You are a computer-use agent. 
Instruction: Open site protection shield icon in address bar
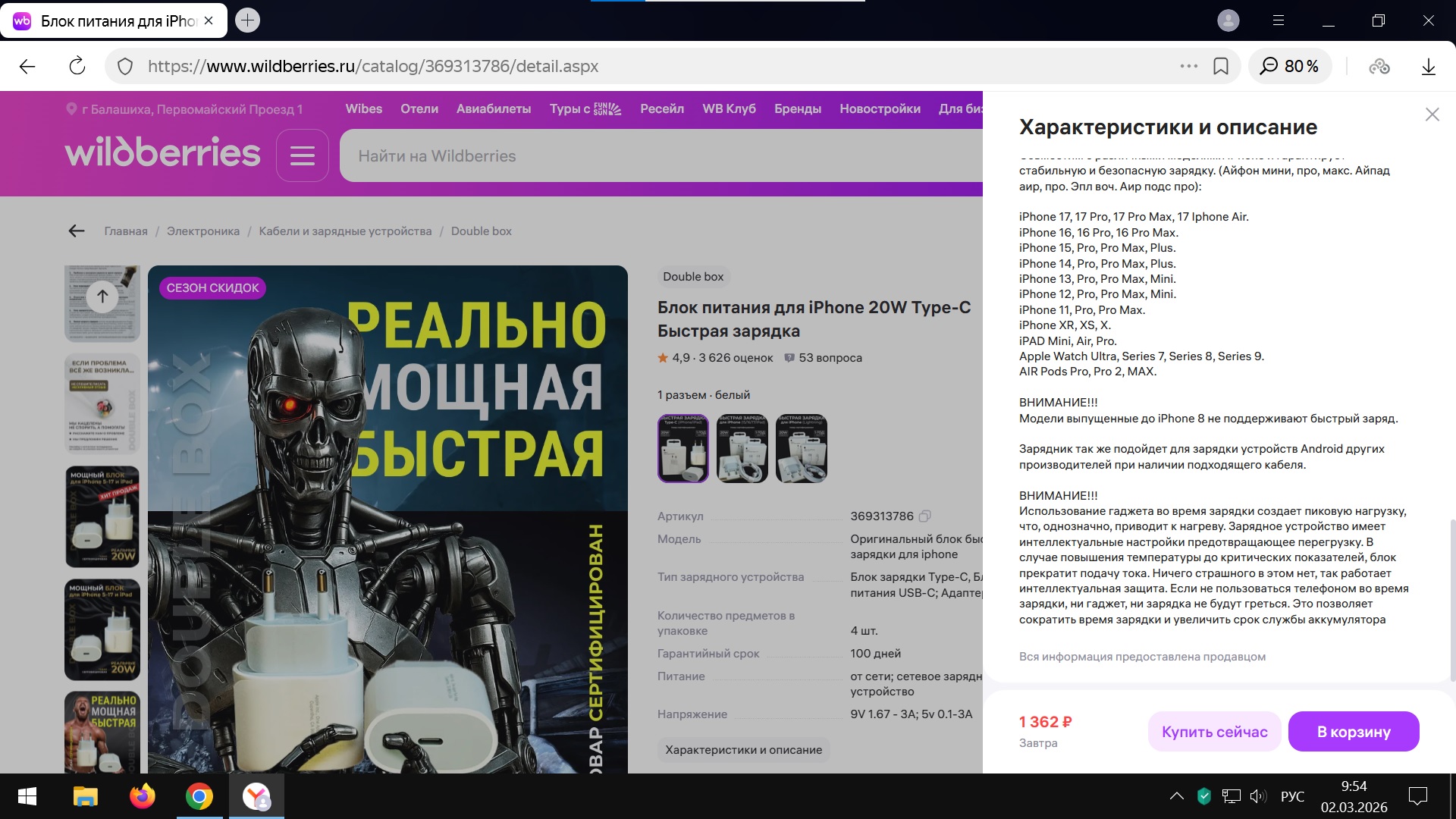point(125,66)
